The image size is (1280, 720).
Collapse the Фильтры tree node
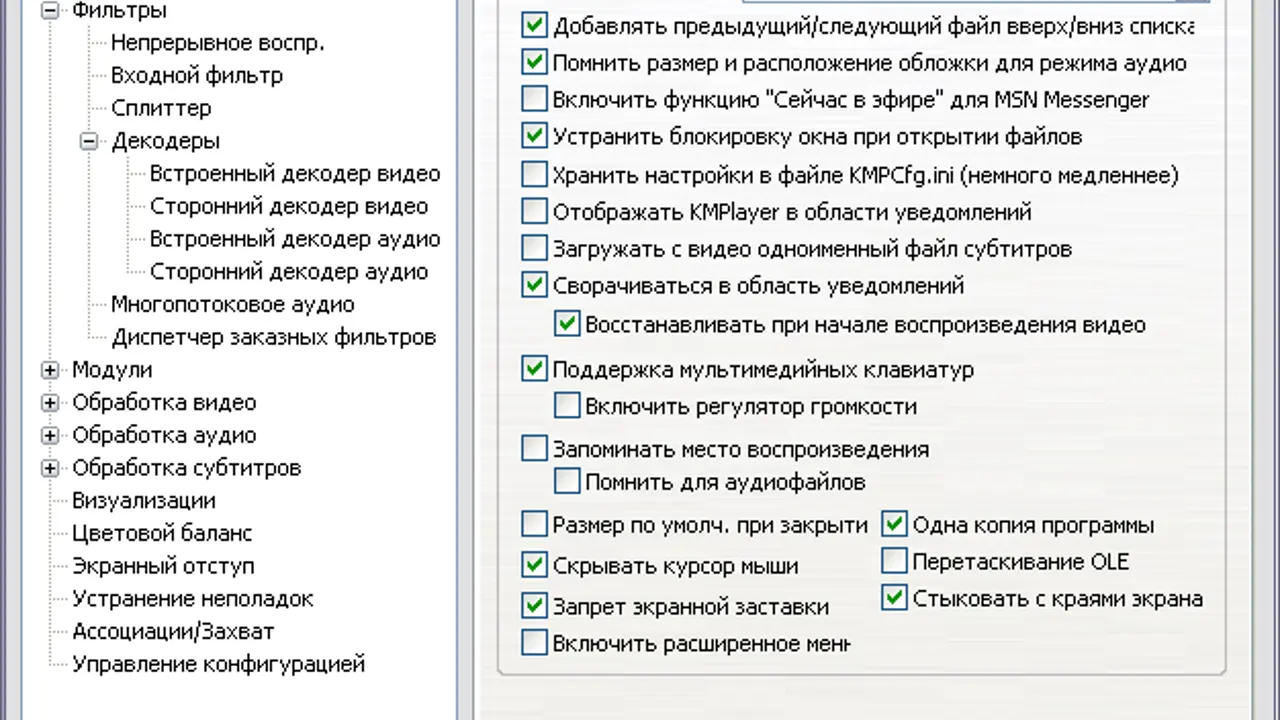click(x=50, y=11)
